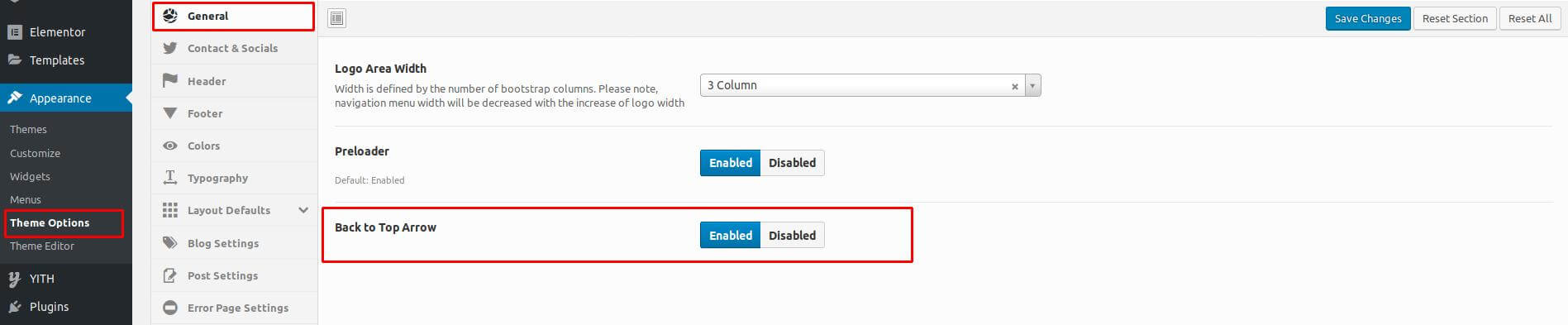Viewport: 1568px width, 325px height.
Task: Click the eye icon next to Colors
Action: click(x=170, y=146)
